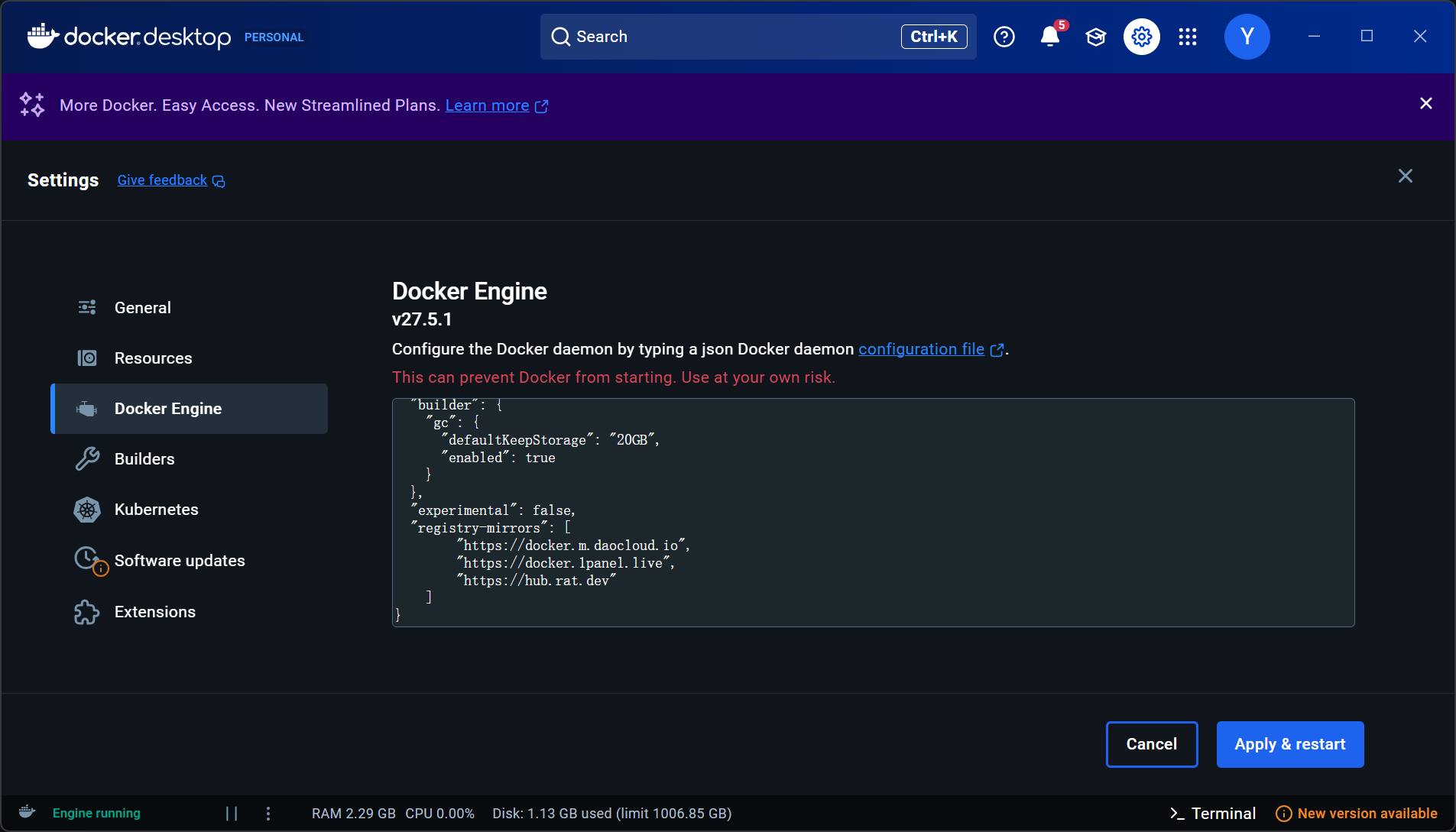Pause the engine using pause icon
This screenshot has height=832, width=1456.
[232, 814]
